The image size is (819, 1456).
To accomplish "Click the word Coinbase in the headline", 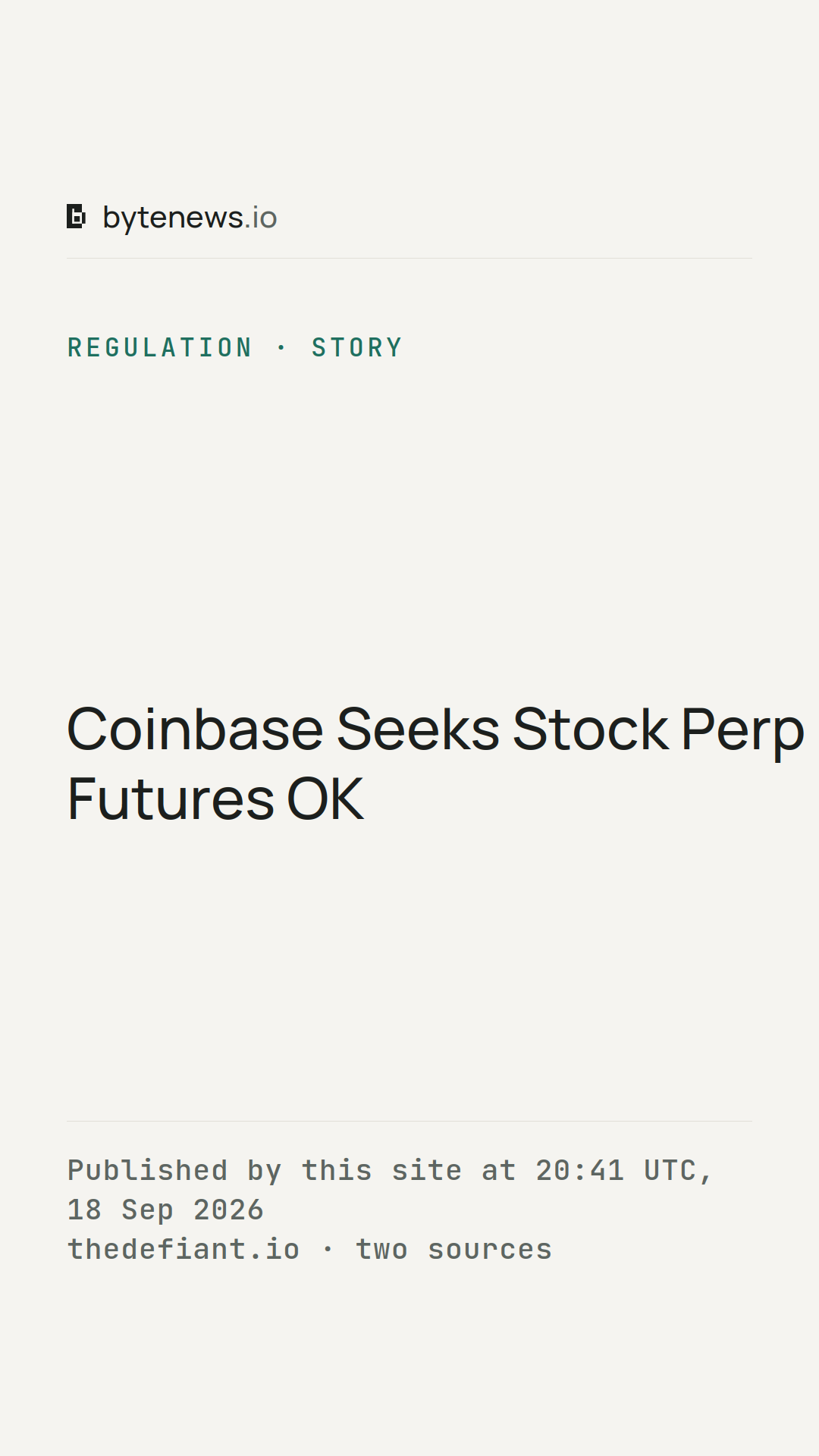I will click(196, 730).
